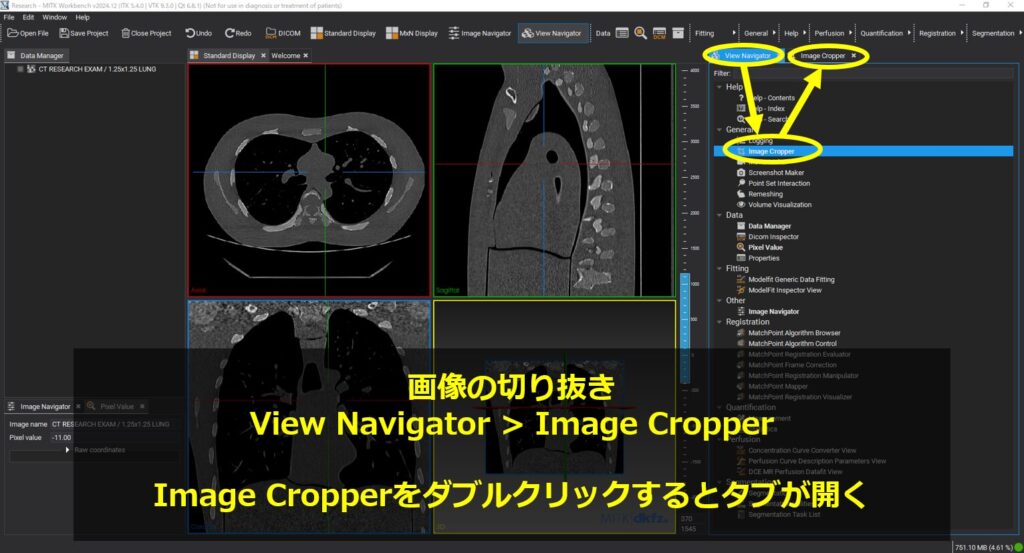Collapse the Data group in View Navigator
1024x553 pixels.
click(x=720, y=215)
